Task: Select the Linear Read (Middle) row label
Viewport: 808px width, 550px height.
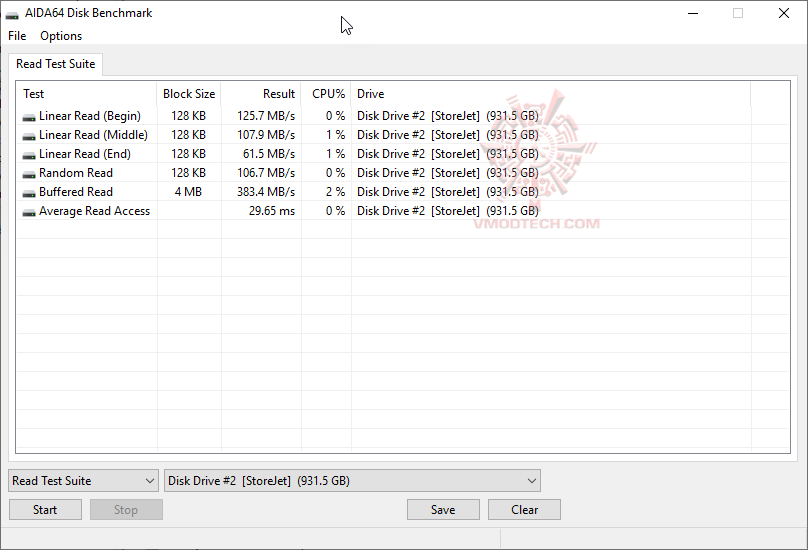Action: coord(93,135)
